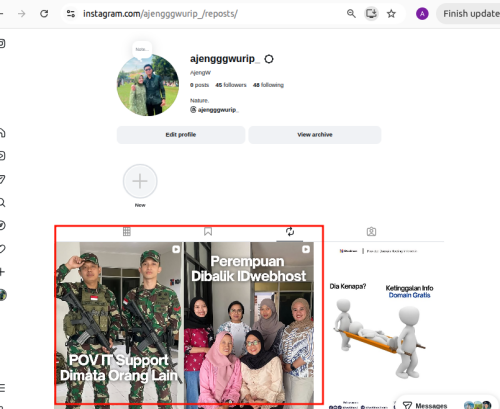View the 48 following list

(268, 85)
